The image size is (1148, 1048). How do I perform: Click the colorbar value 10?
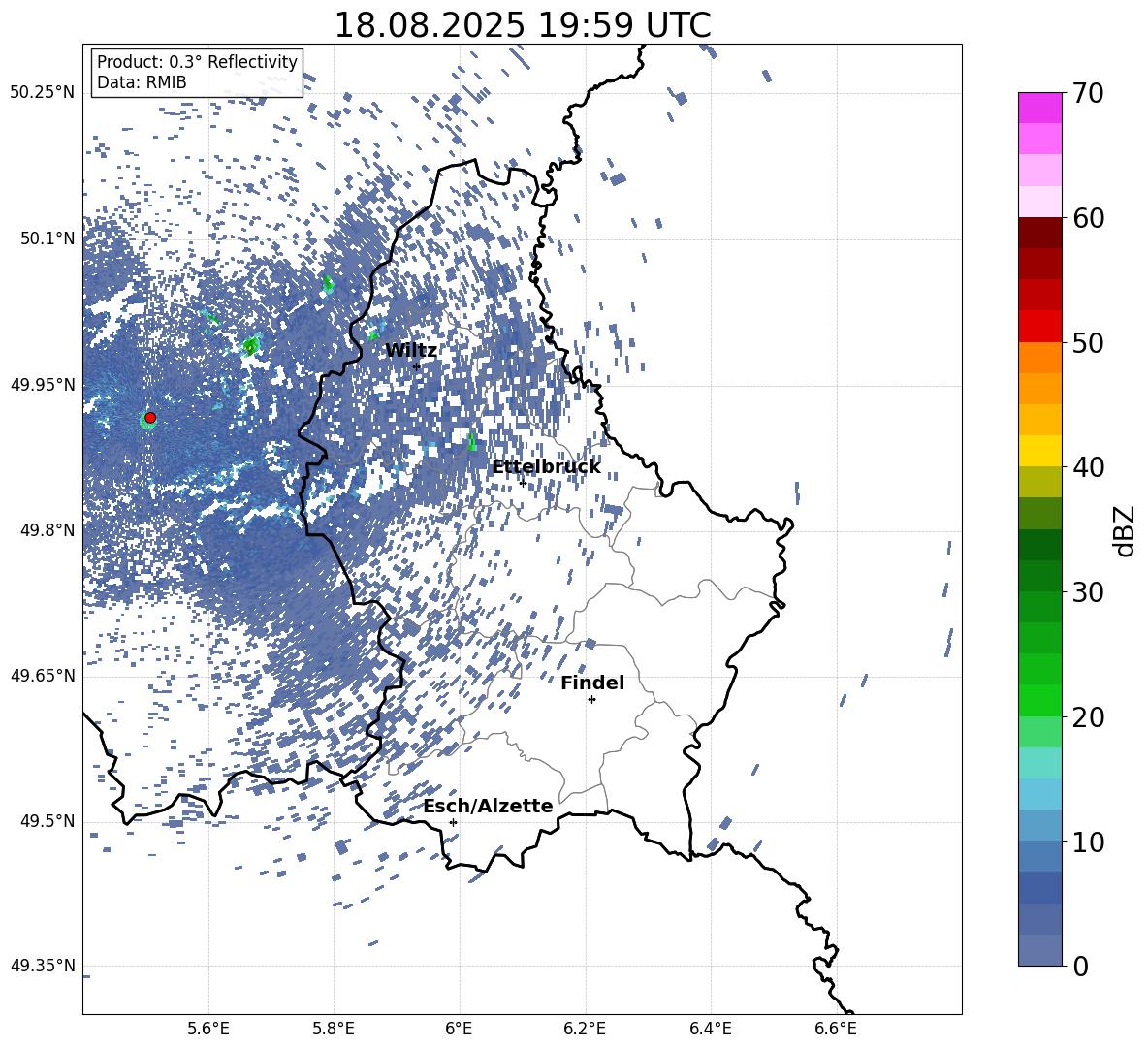(1088, 842)
